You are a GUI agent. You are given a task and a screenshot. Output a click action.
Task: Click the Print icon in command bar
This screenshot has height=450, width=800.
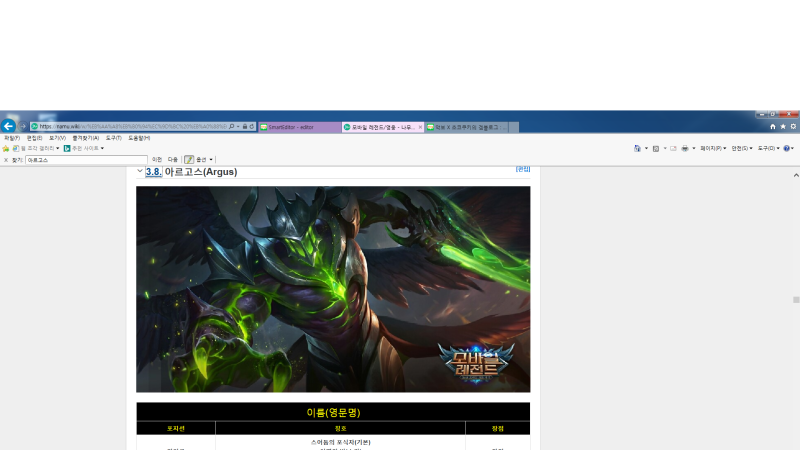[685, 148]
